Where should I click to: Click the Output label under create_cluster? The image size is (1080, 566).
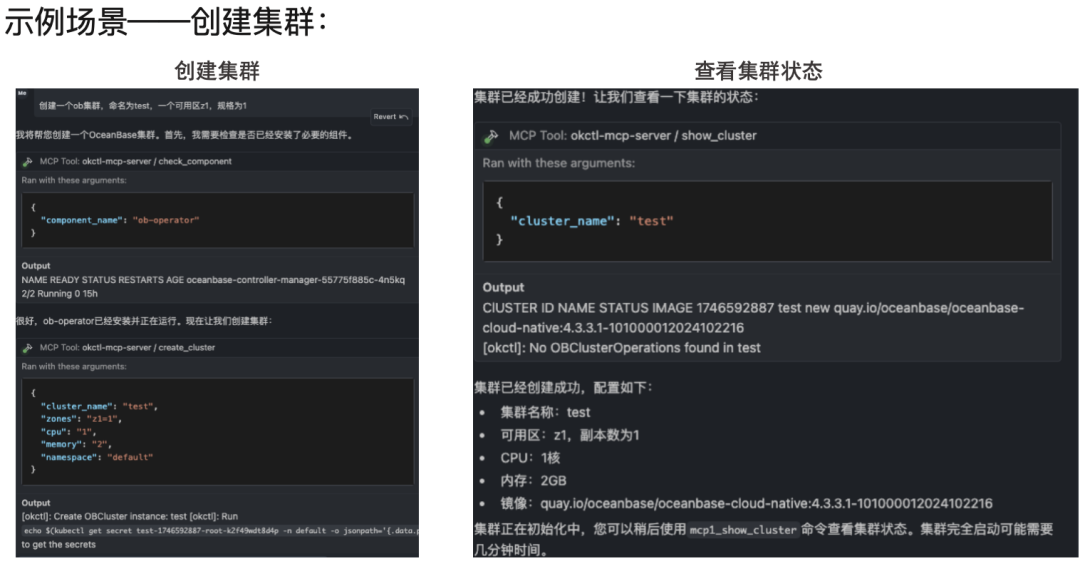(37, 503)
